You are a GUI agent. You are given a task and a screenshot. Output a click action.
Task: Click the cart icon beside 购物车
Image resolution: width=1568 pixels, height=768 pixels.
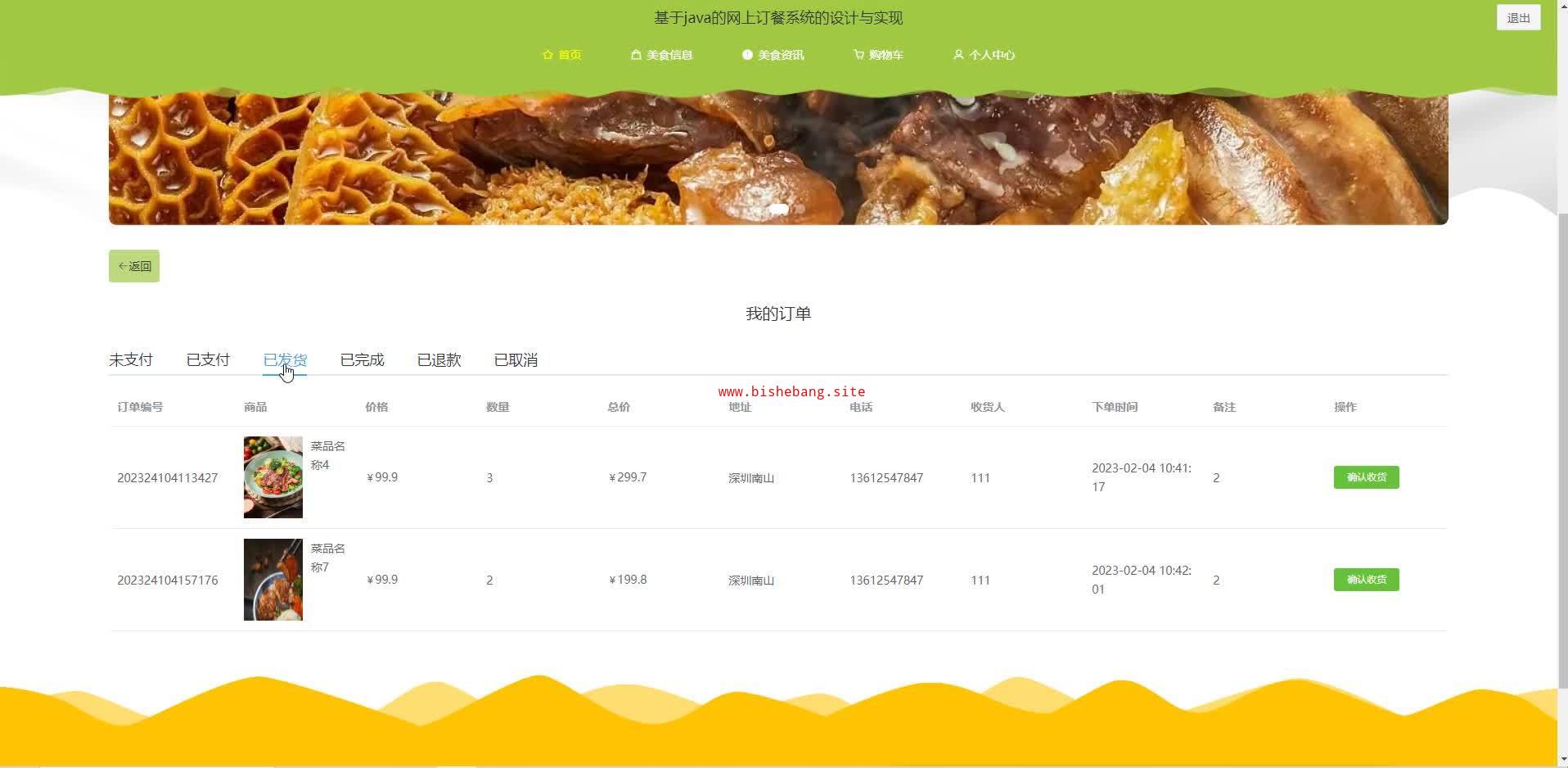point(858,55)
